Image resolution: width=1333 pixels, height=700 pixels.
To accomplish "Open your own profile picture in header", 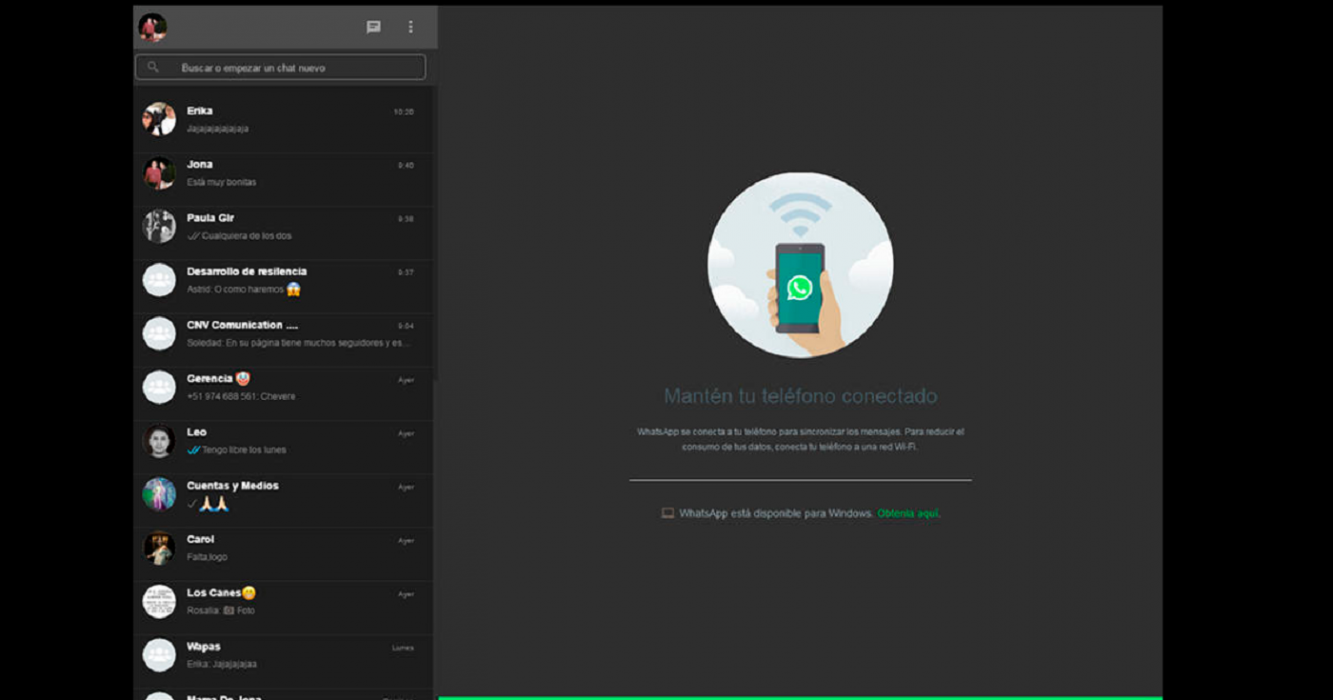I will (152, 28).
